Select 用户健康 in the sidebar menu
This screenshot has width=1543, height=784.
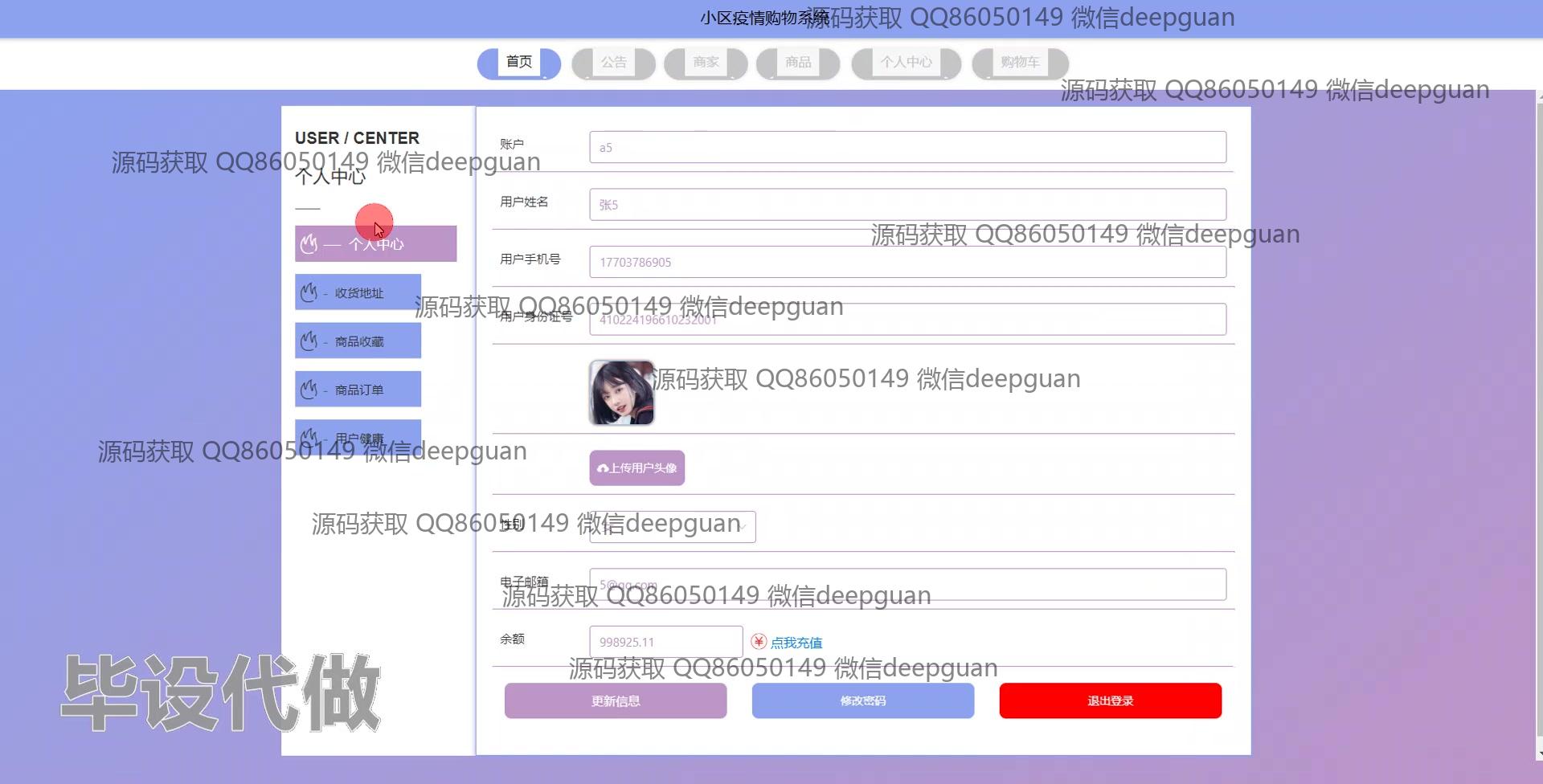pos(358,437)
